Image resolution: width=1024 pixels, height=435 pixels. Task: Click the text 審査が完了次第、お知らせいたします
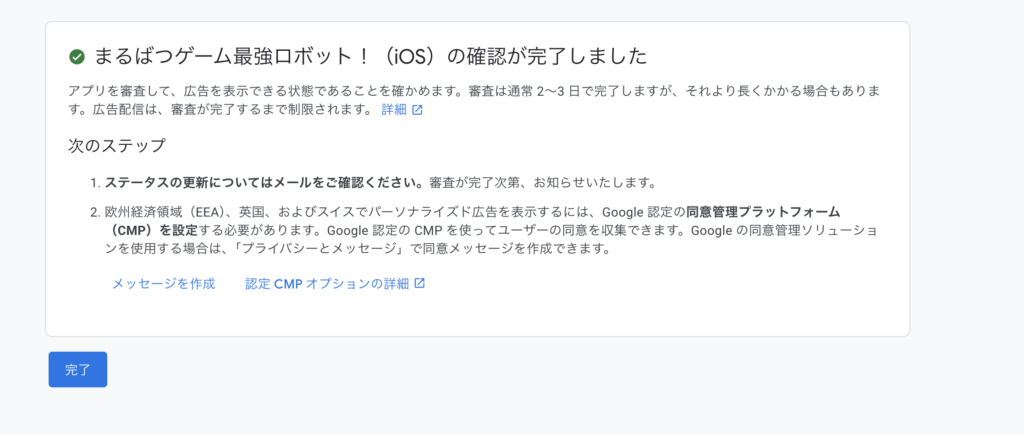(541, 183)
